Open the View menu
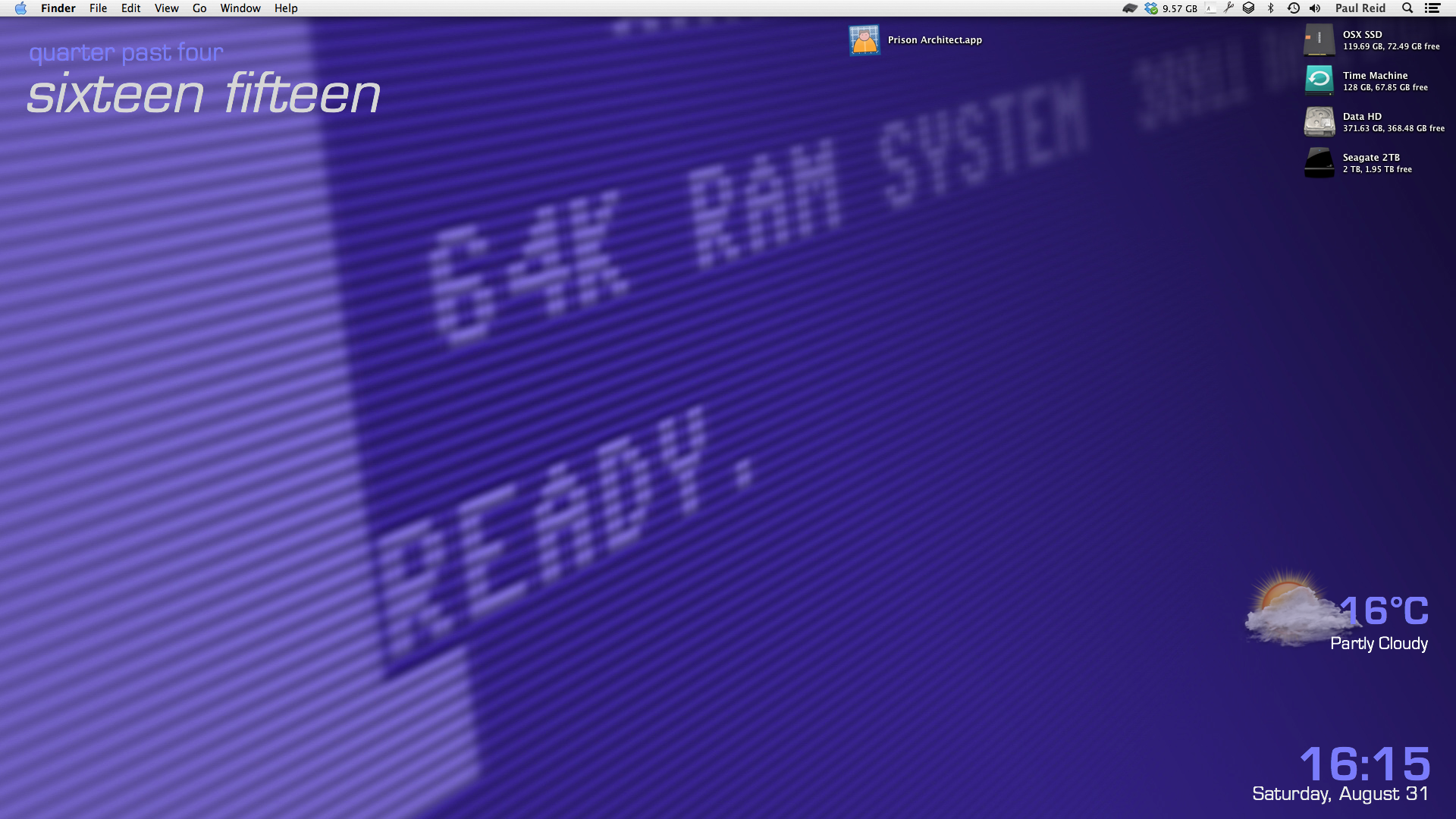The image size is (1456, 819). [167, 8]
